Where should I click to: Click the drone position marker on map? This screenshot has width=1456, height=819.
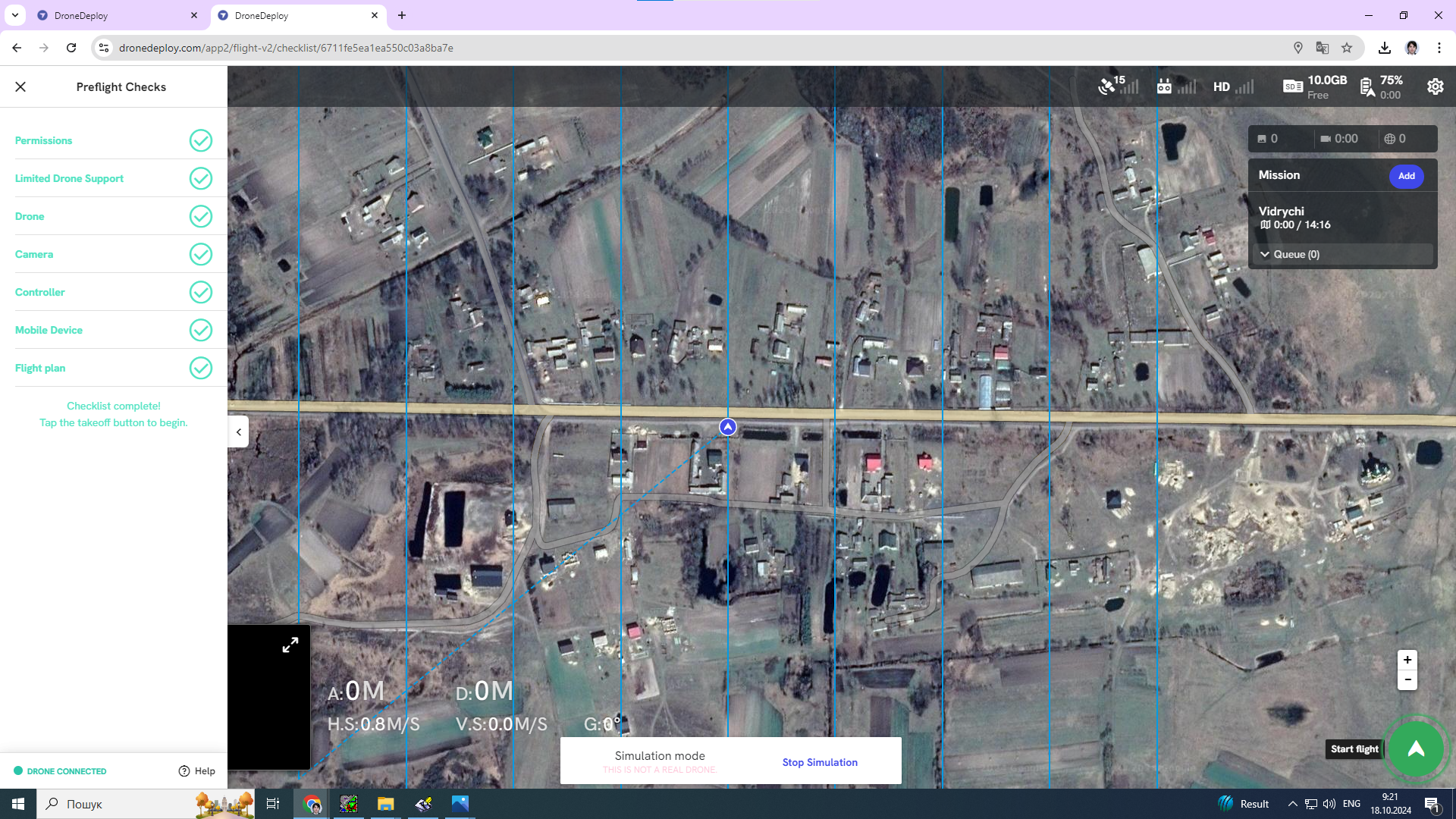click(x=727, y=427)
